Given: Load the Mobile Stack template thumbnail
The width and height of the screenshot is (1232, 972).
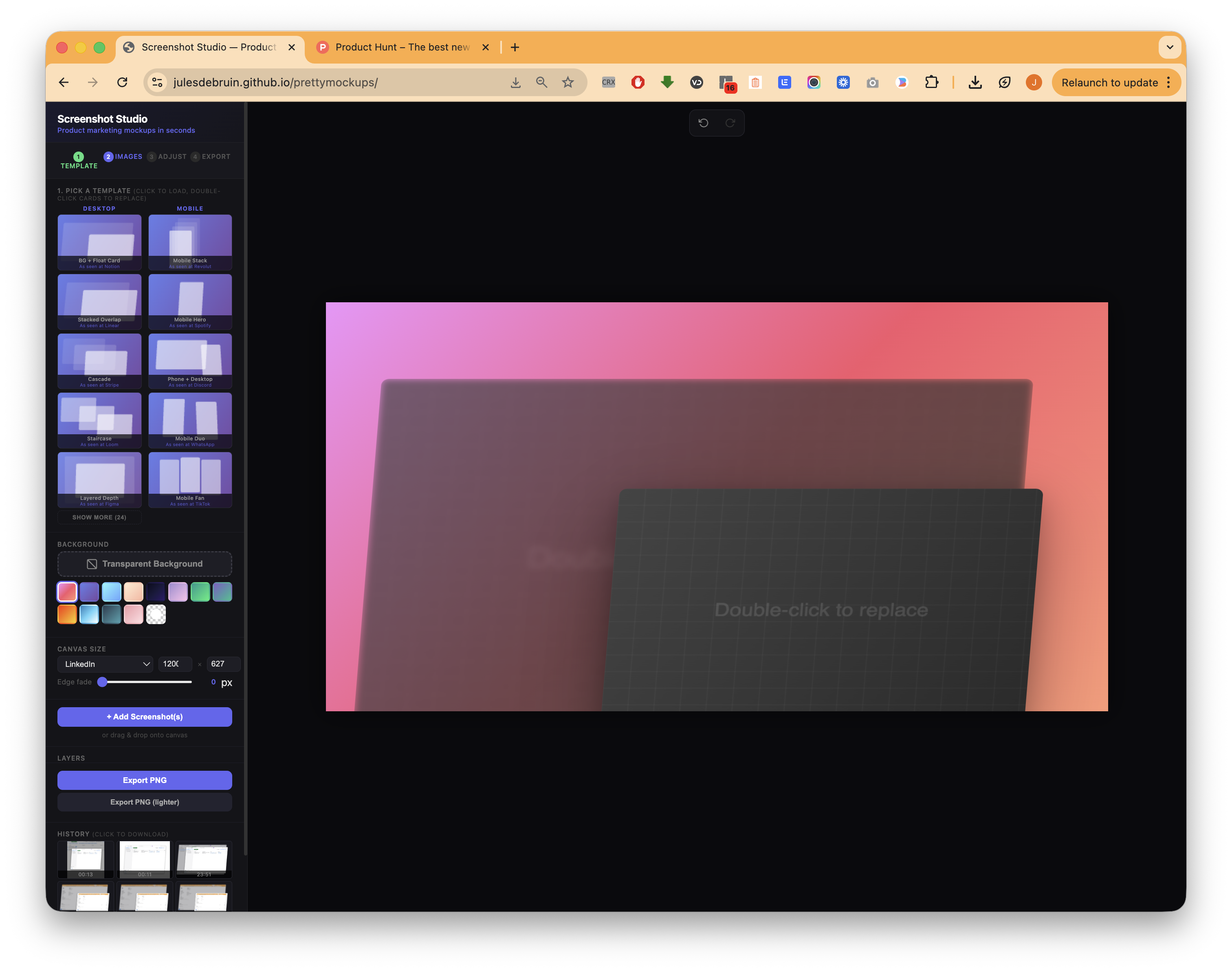Looking at the screenshot, I should pos(190,242).
